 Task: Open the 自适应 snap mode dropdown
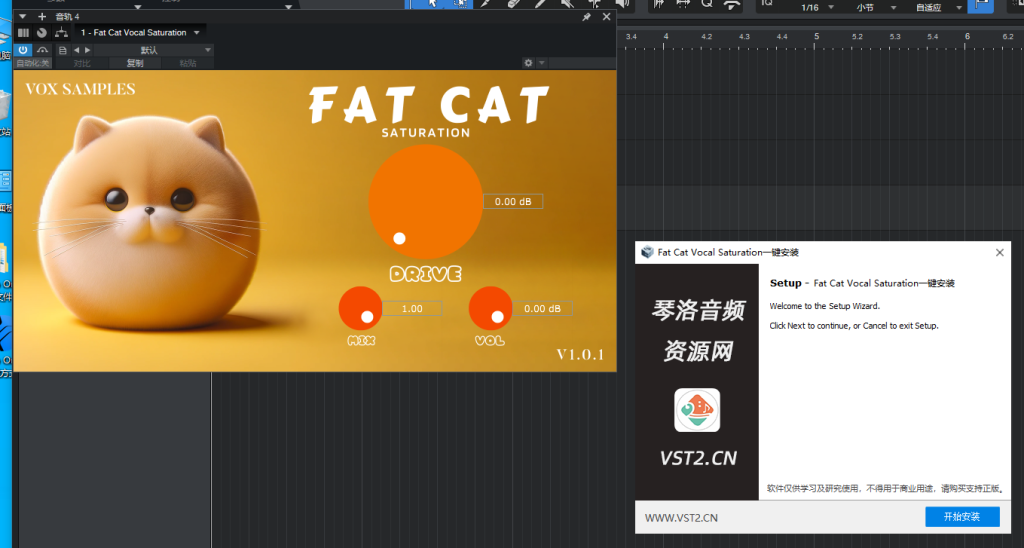tap(938, 7)
